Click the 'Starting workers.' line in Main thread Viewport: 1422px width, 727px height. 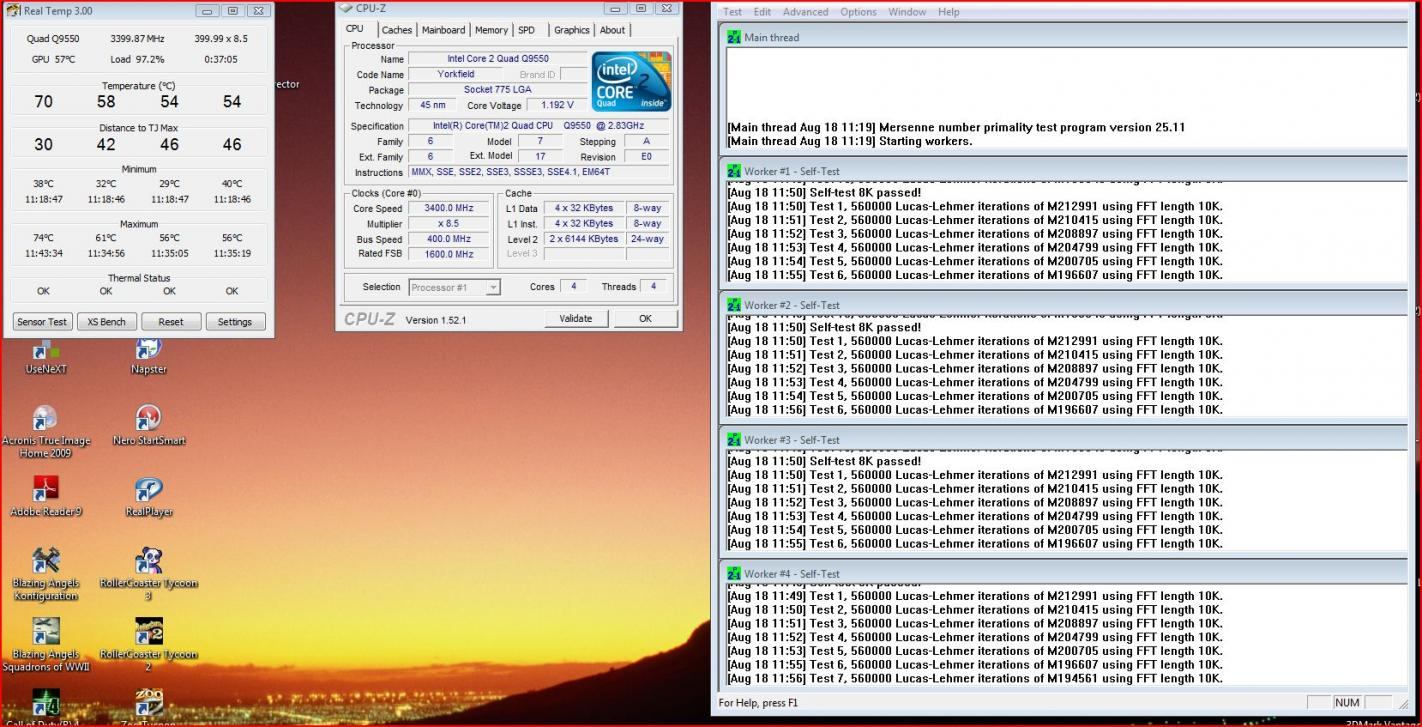[849, 141]
